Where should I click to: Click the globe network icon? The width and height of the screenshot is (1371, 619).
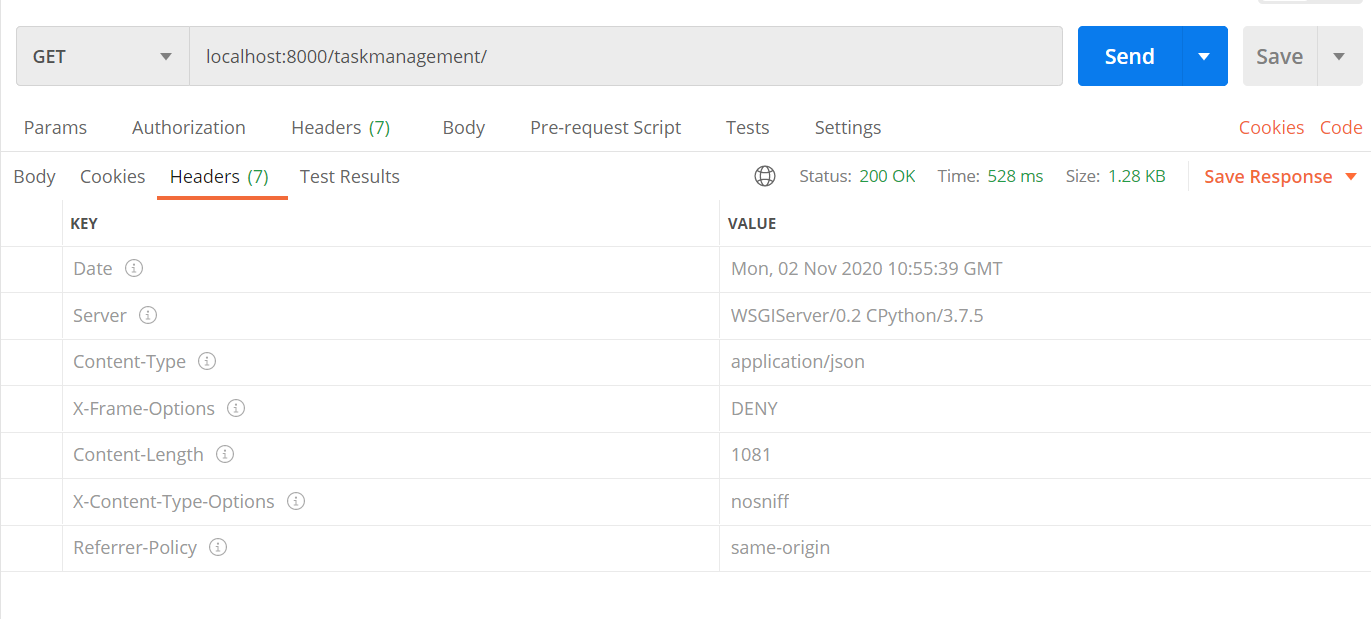(x=765, y=177)
